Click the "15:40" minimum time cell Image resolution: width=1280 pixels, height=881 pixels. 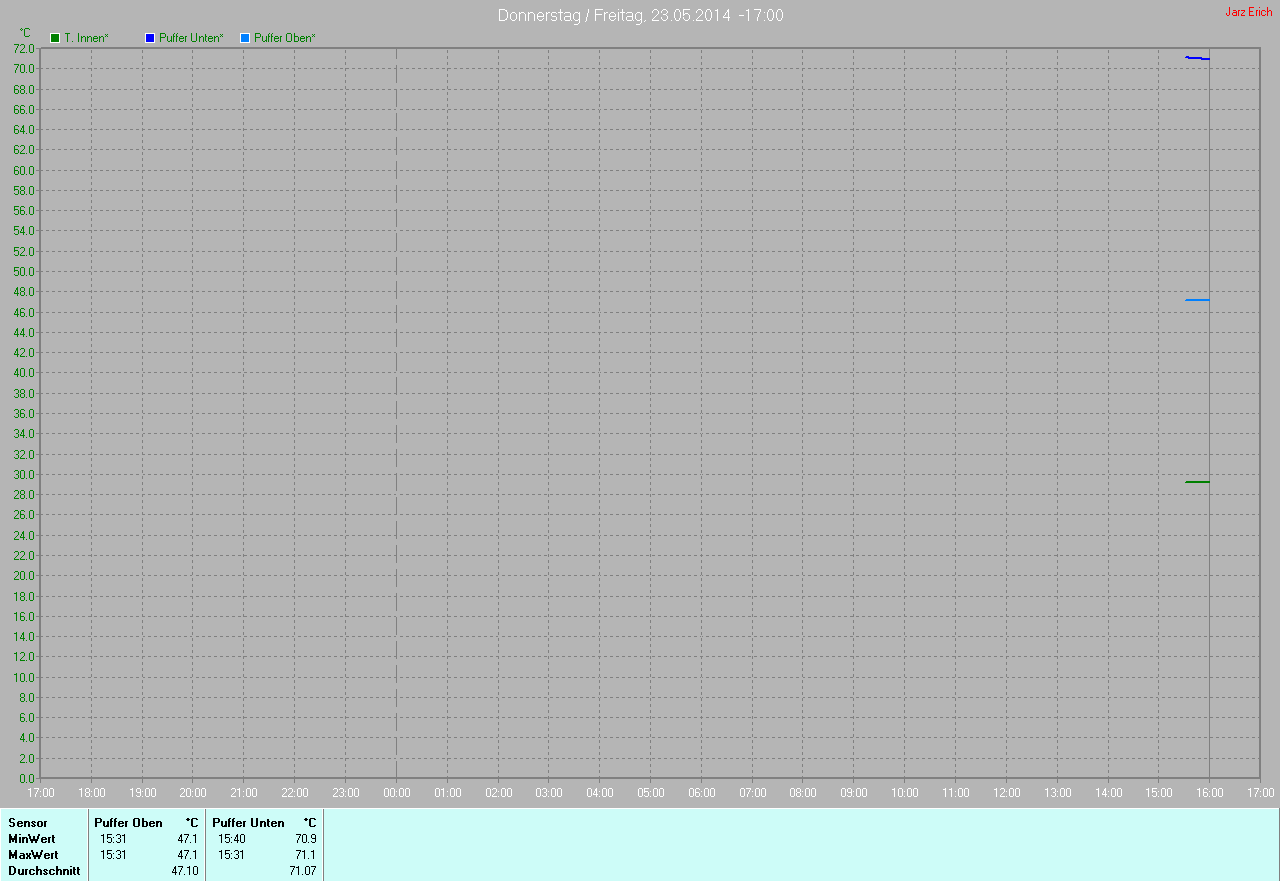(x=231, y=839)
